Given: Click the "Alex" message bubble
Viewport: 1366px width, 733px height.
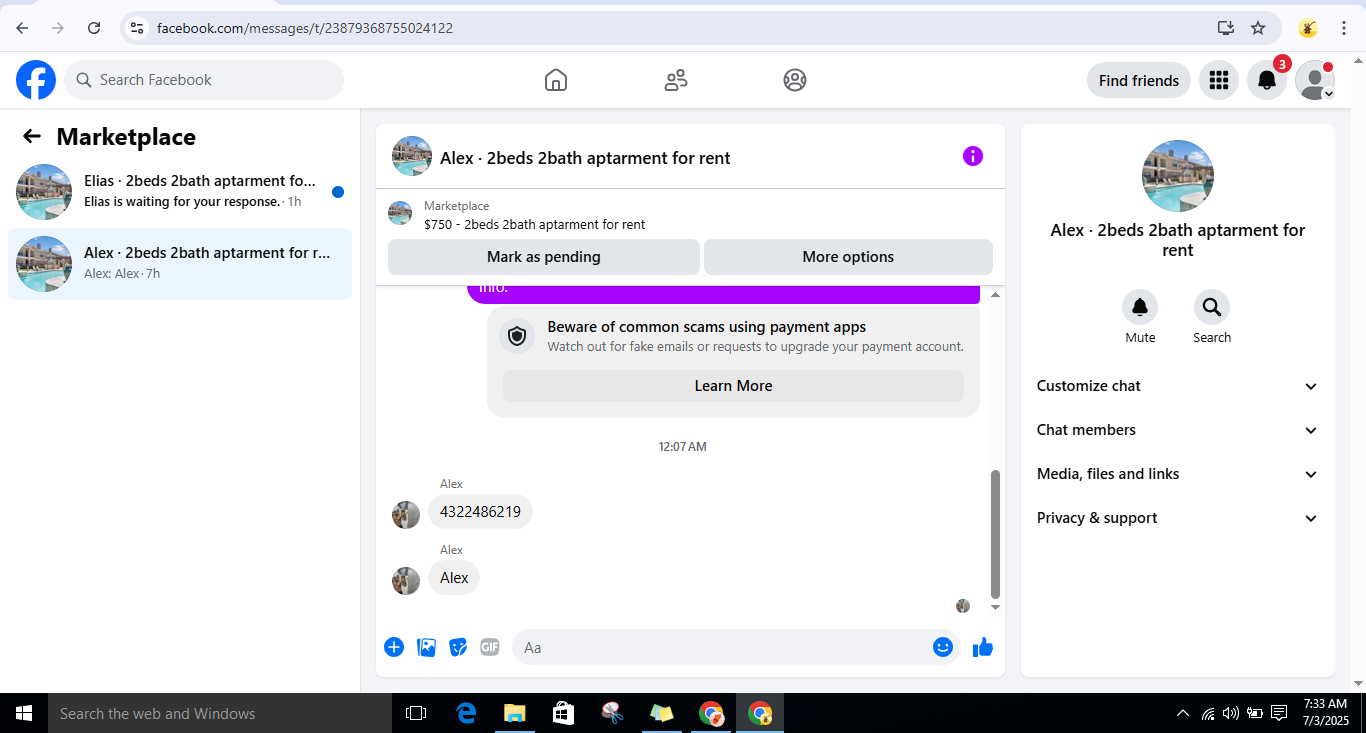Looking at the screenshot, I should (454, 578).
